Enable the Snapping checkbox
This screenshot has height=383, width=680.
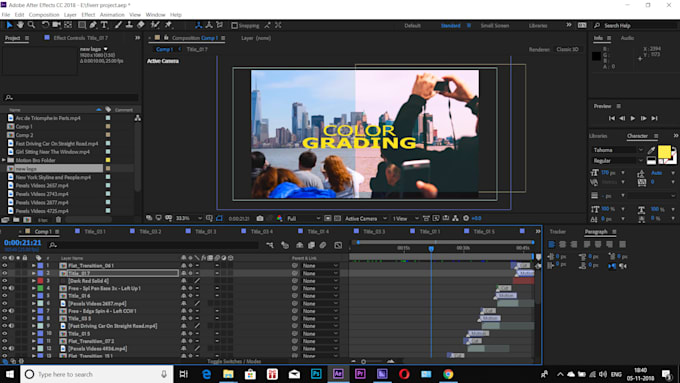pos(234,26)
